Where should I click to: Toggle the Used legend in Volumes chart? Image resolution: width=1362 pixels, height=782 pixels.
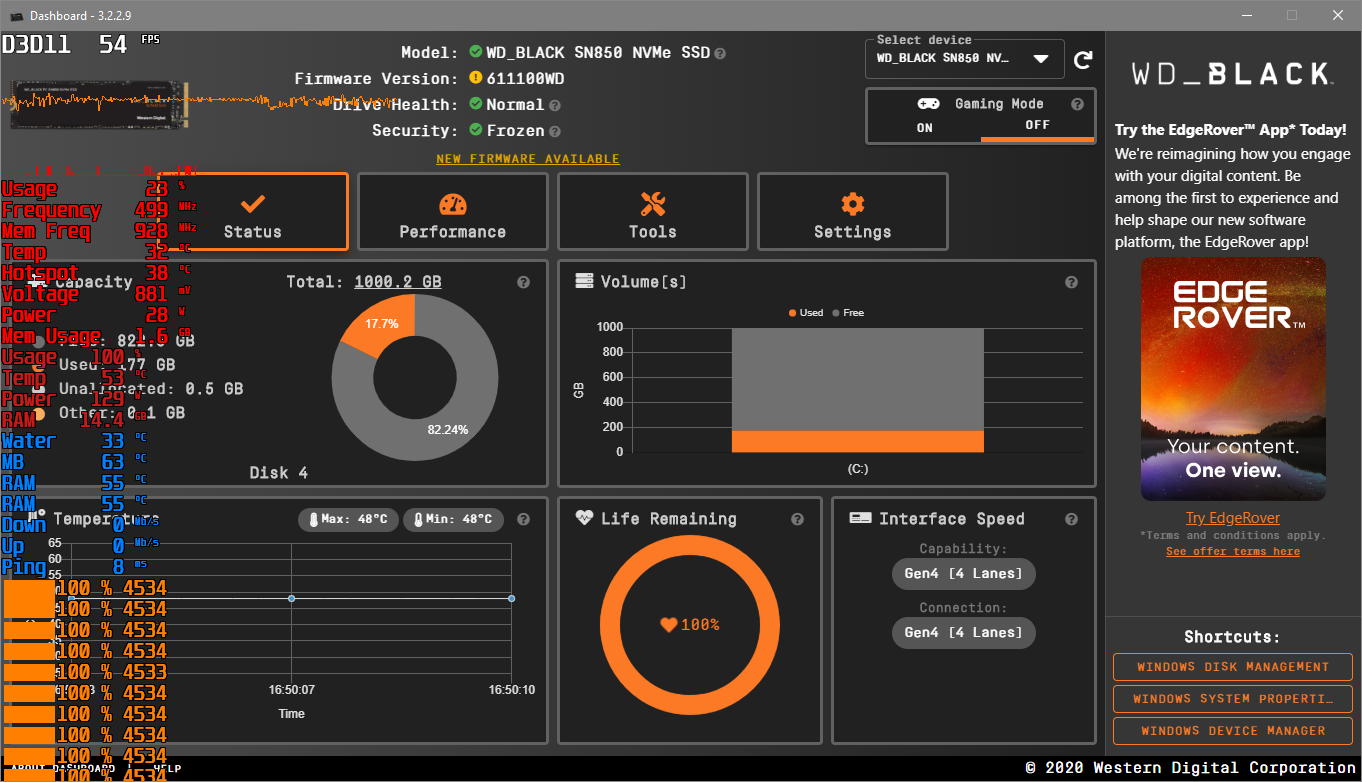(x=806, y=313)
